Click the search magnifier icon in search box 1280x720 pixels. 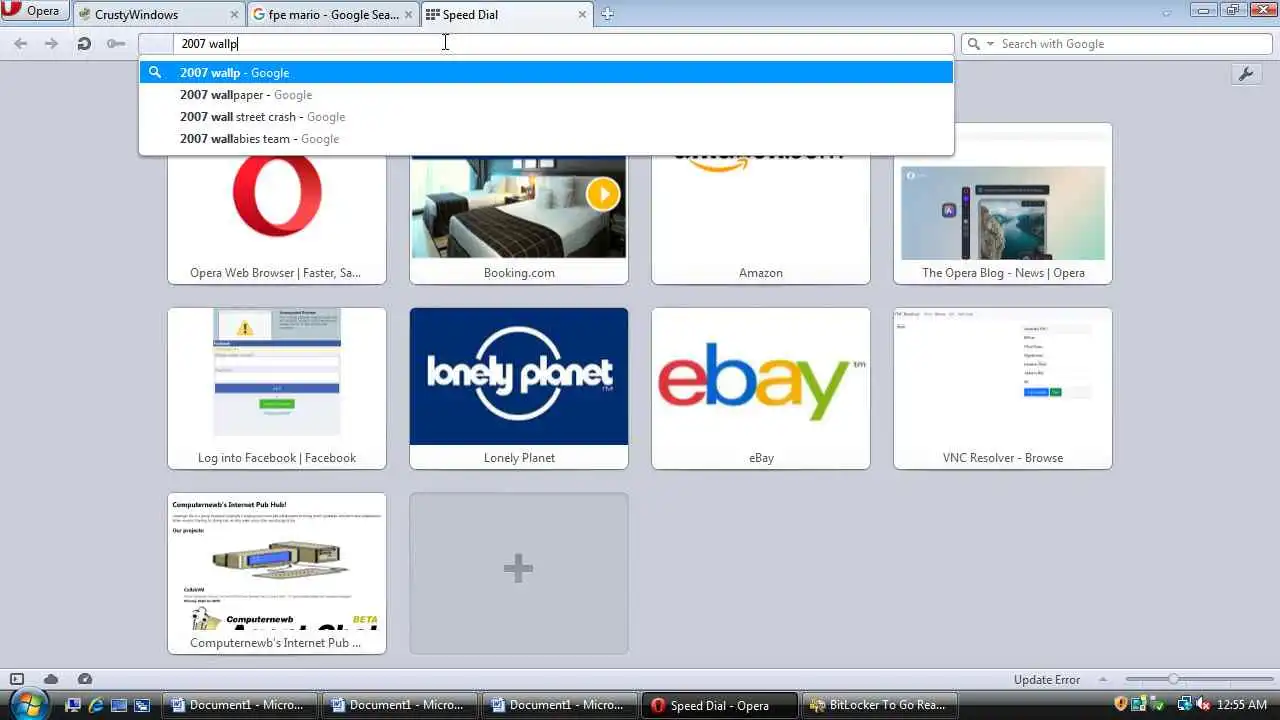[974, 44]
